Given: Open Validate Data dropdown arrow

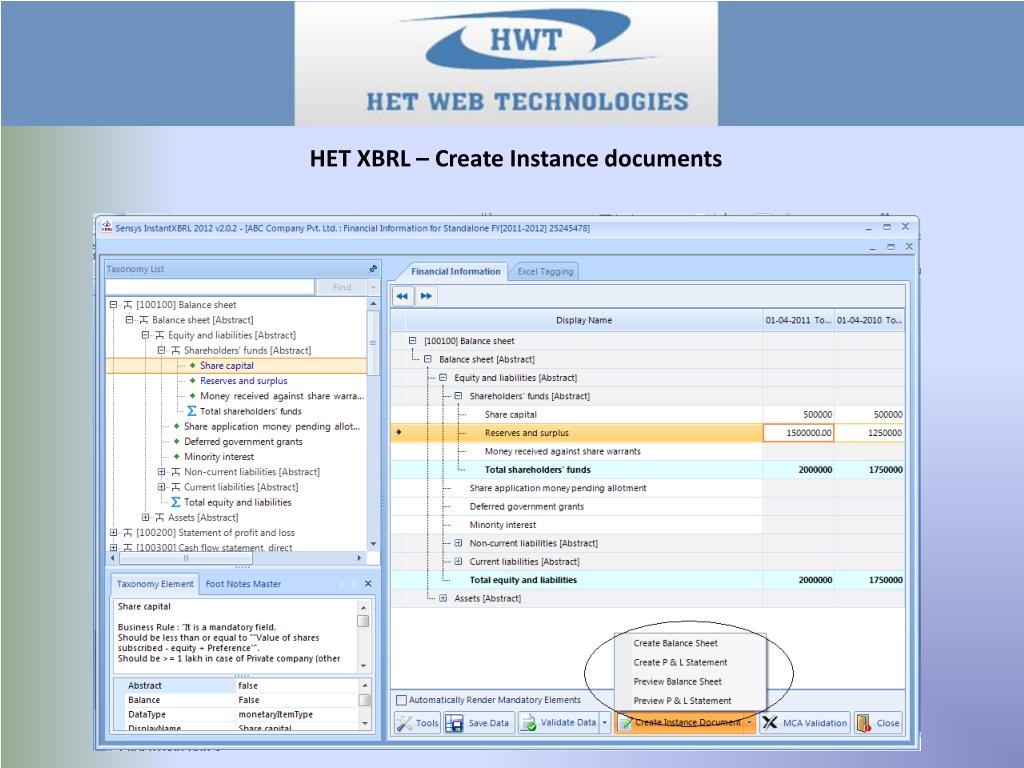Looking at the screenshot, I should click(x=605, y=723).
